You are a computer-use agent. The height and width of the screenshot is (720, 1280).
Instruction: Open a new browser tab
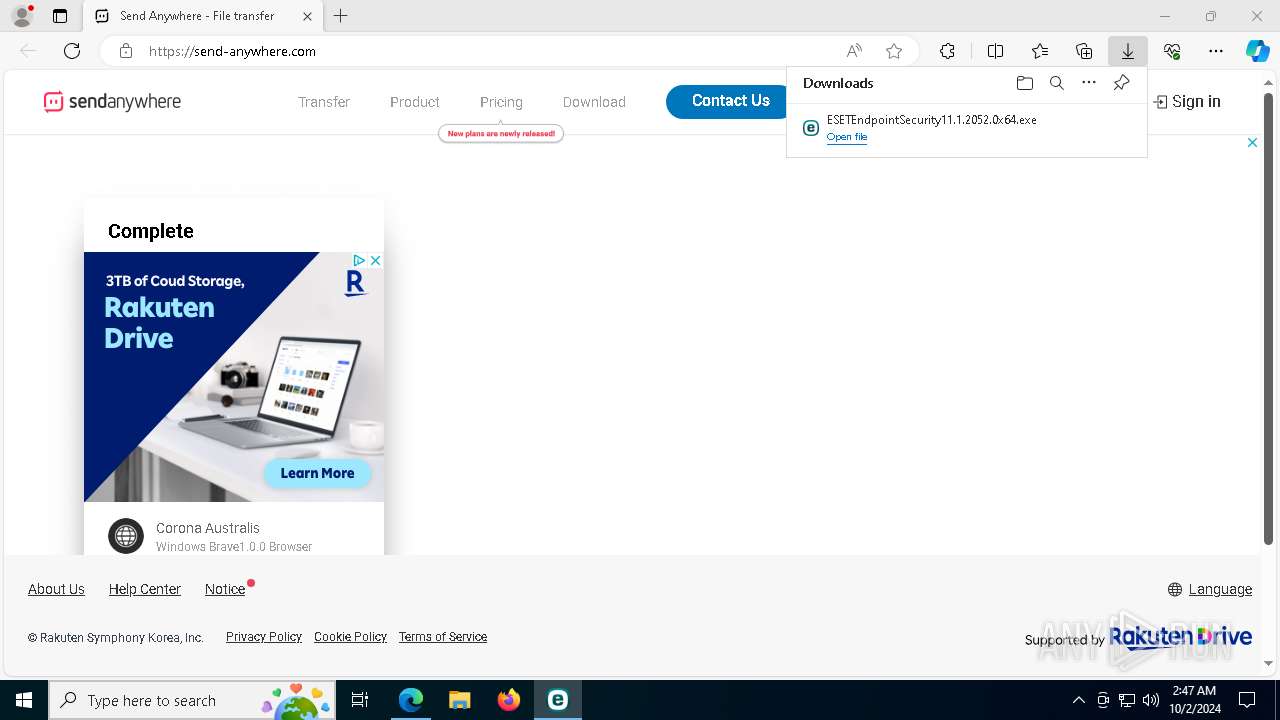click(x=341, y=16)
